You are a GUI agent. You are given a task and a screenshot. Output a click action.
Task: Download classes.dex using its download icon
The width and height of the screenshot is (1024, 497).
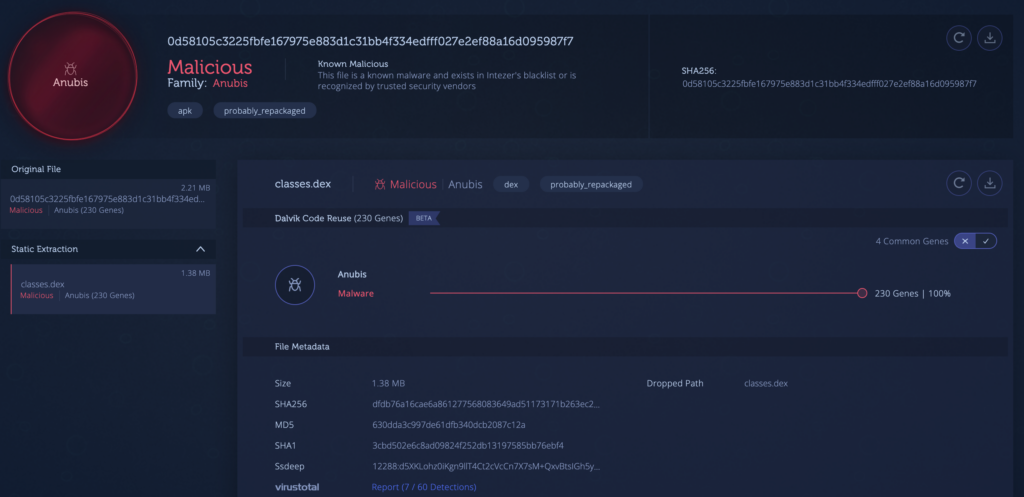pyautogui.click(x=989, y=183)
